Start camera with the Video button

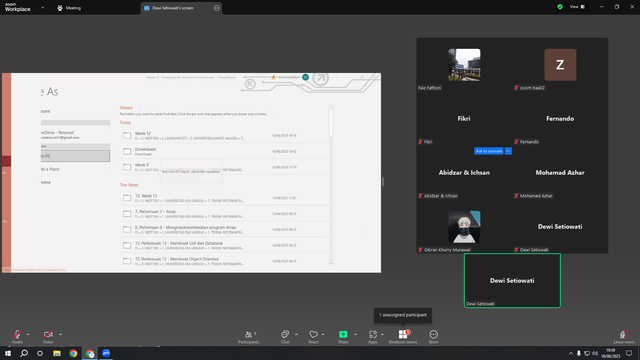[x=48, y=336]
